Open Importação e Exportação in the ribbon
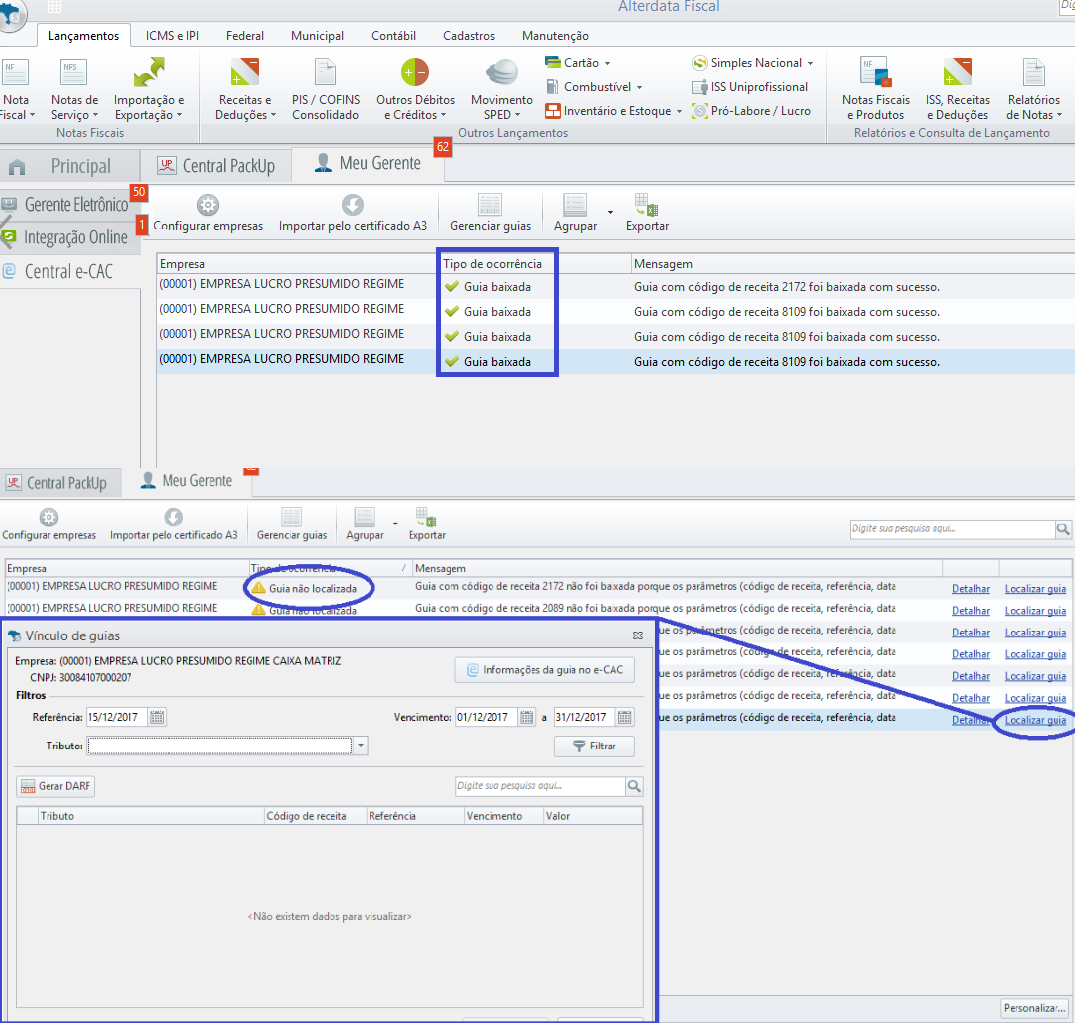 [x=149, y=89]
